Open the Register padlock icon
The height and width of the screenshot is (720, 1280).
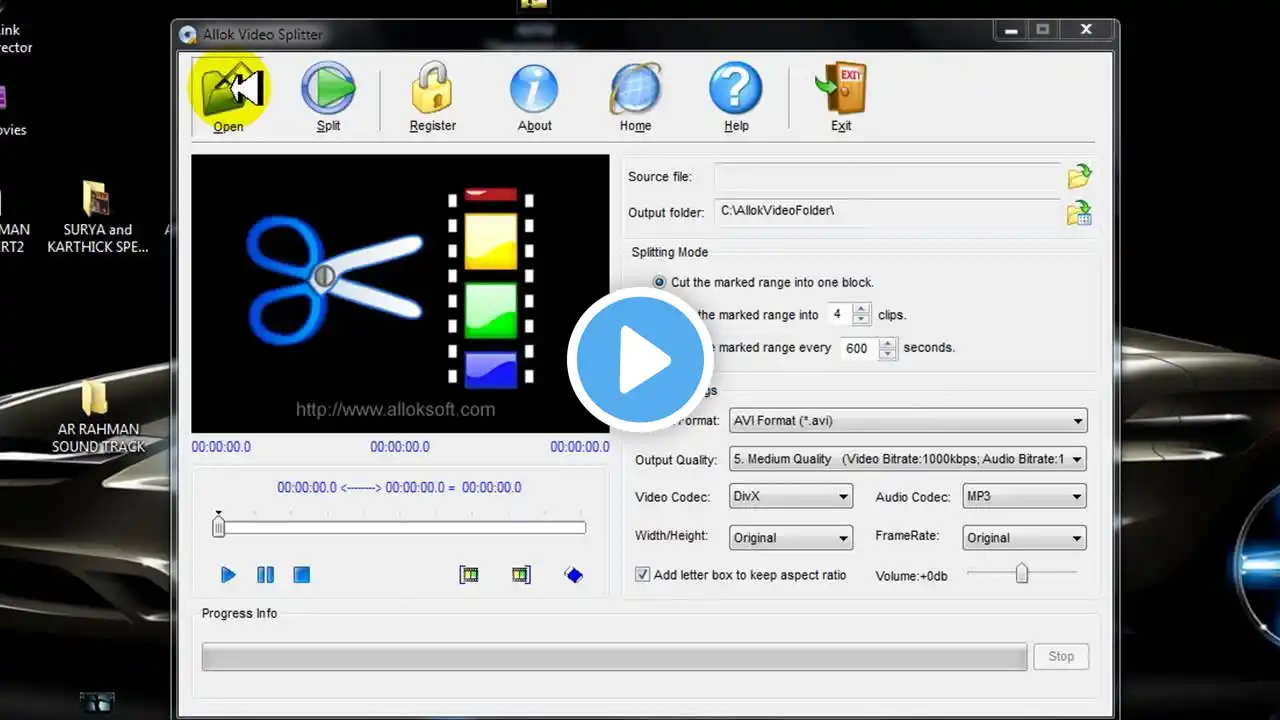pyautogui.click(x=432, y=97)
